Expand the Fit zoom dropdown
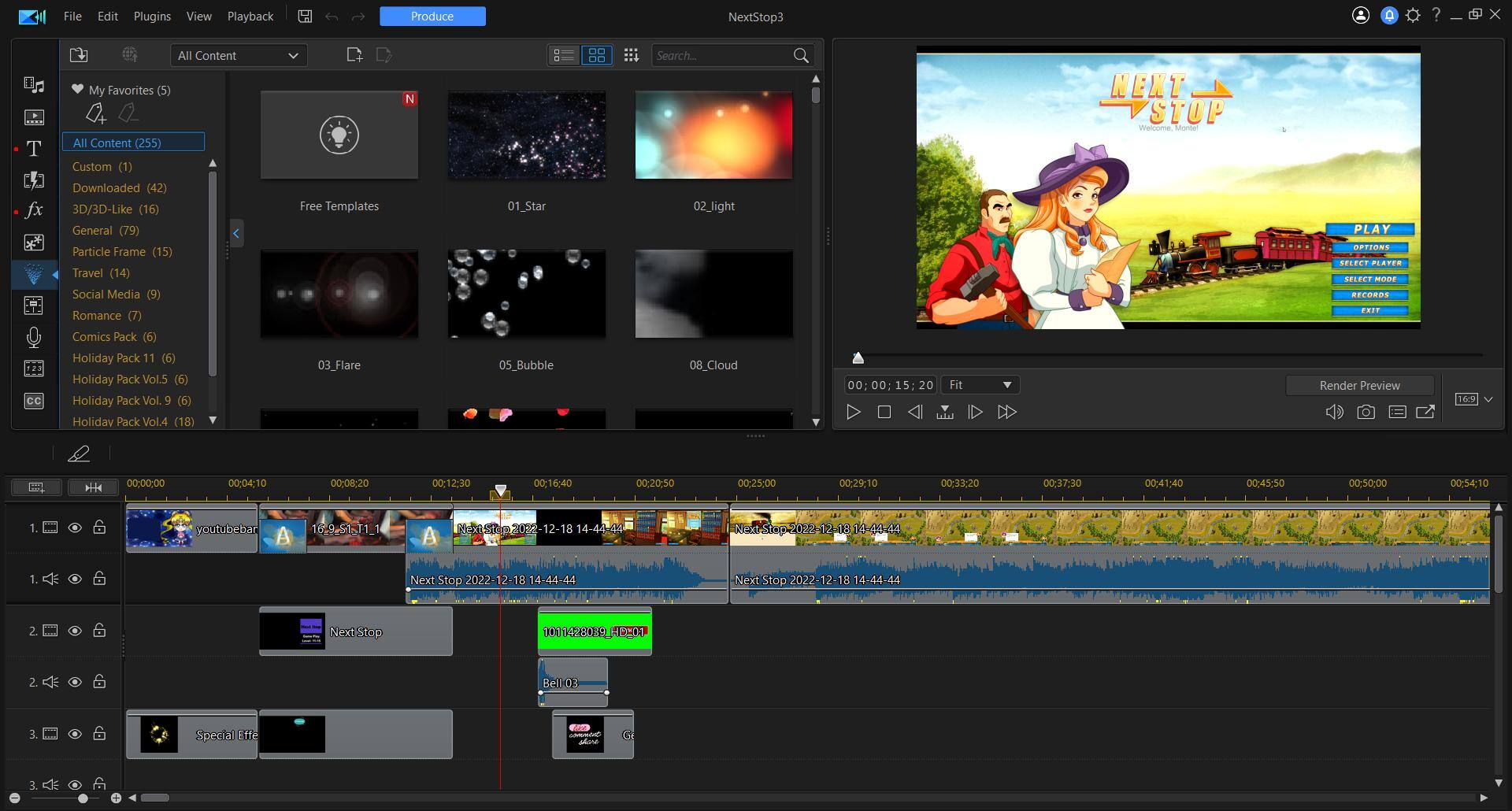The height and width of the screenshot is (811, 1512). pyautogui.click(x=980, y=385)
